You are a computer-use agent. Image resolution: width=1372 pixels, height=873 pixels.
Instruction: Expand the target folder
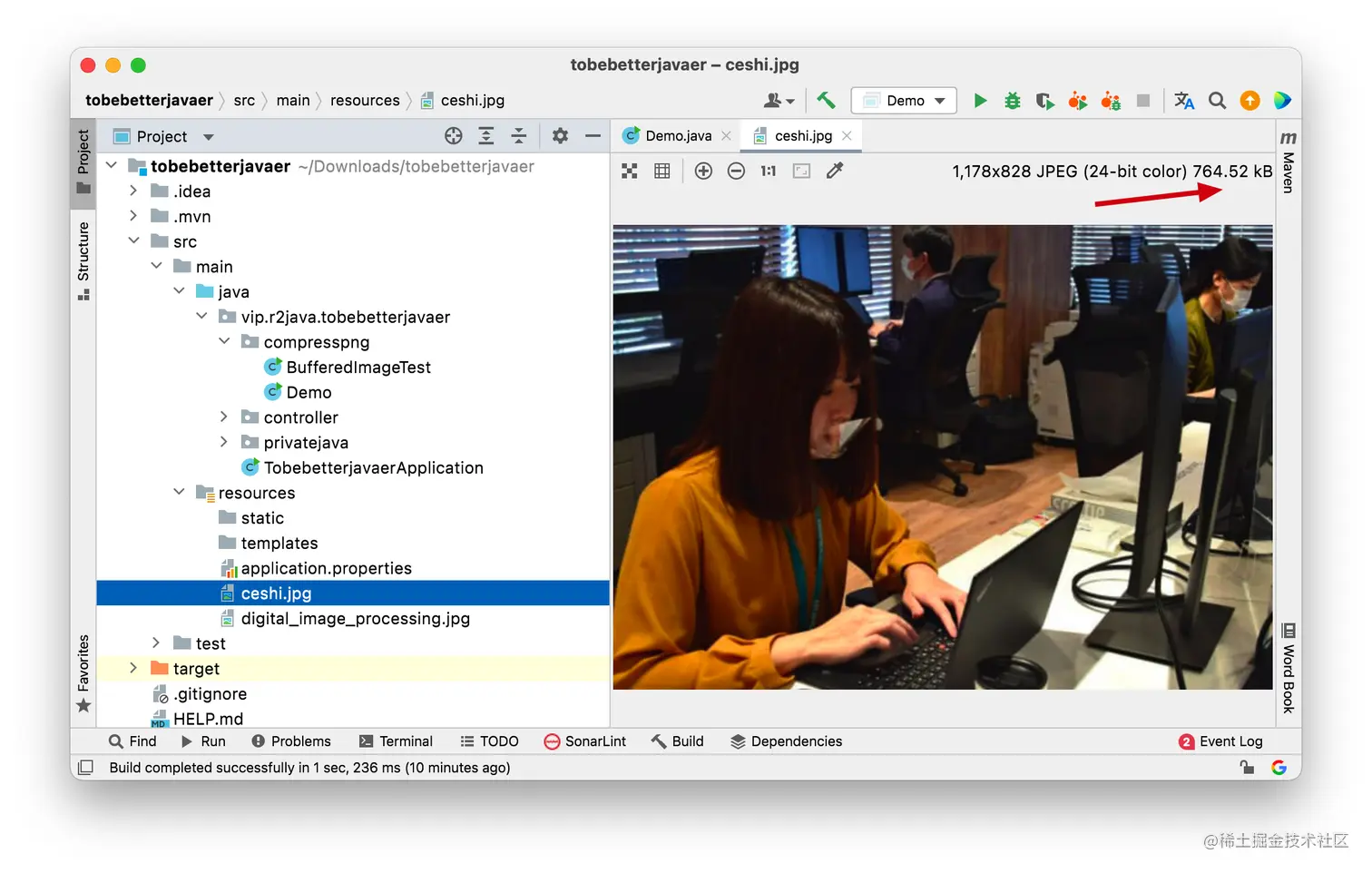133,668
